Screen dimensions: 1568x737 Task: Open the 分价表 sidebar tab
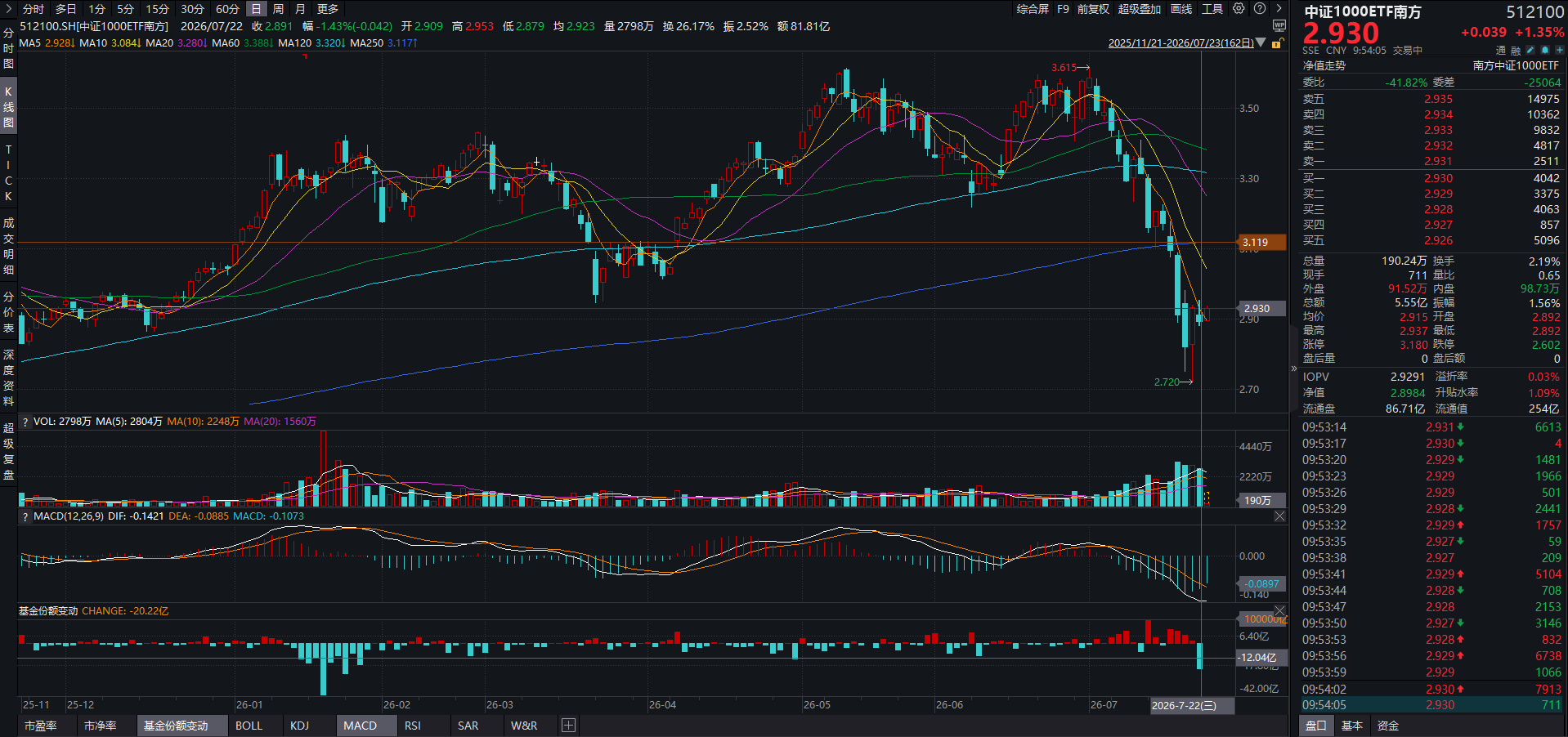[8, 313]
